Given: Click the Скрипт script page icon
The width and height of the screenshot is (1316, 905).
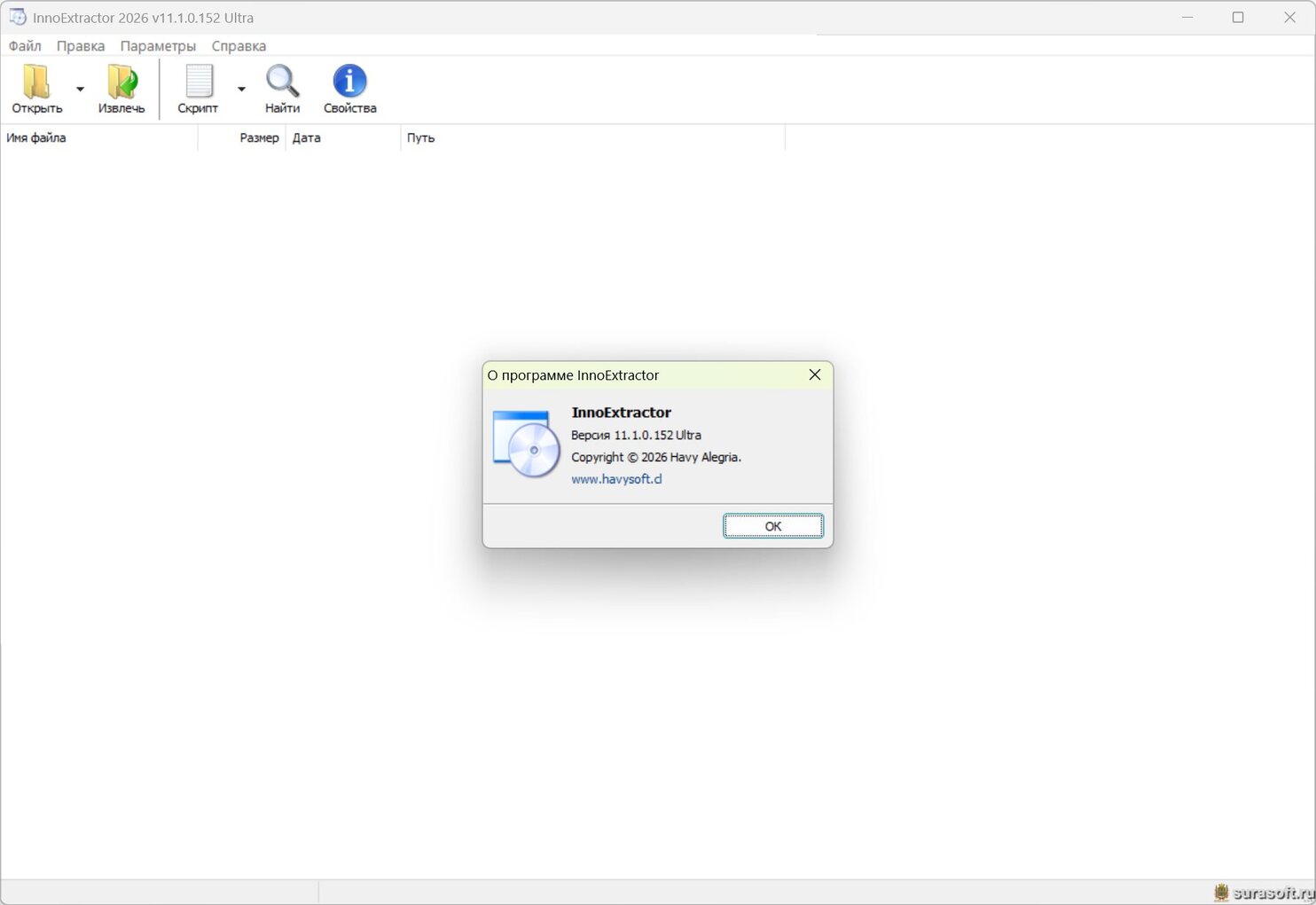Looking at the screenshot, I should click(x=198, y=82).
